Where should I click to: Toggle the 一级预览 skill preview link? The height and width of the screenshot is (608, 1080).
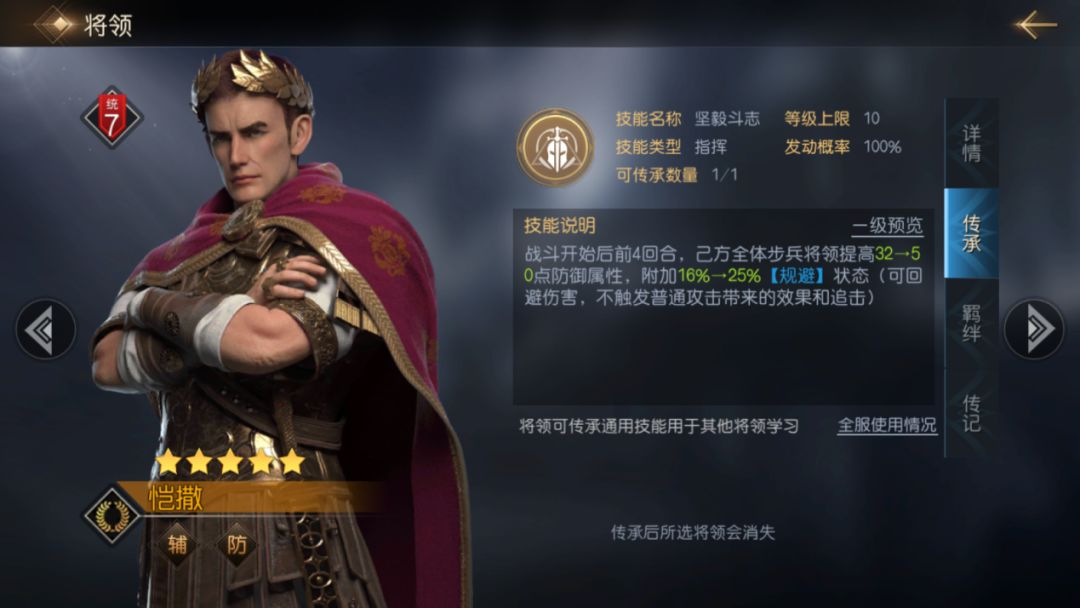[x=887, y=226]
